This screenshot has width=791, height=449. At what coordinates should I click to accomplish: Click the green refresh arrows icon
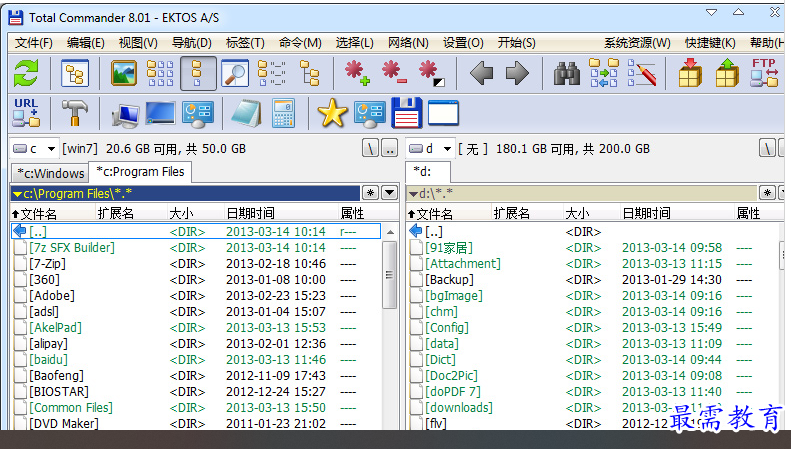[26, 73]
